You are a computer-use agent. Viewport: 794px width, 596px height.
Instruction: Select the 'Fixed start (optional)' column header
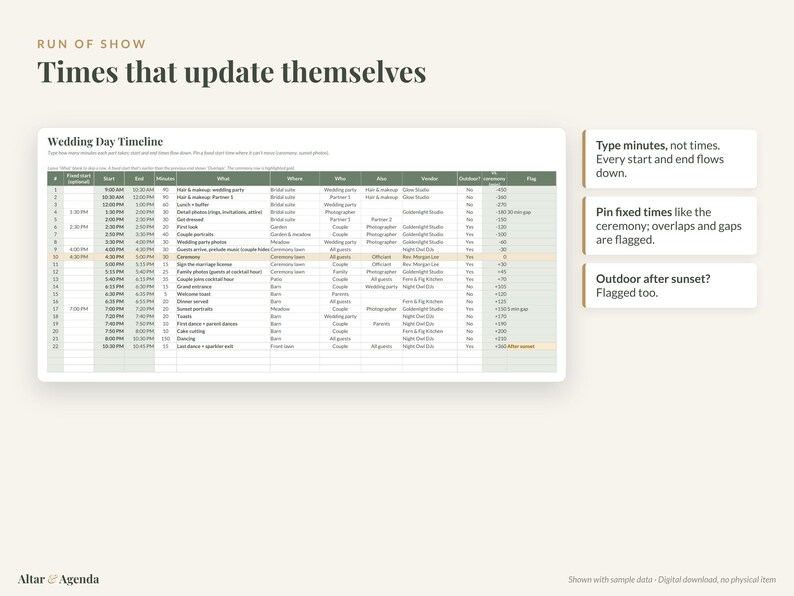pyautogui.click(x=78, y=178)
